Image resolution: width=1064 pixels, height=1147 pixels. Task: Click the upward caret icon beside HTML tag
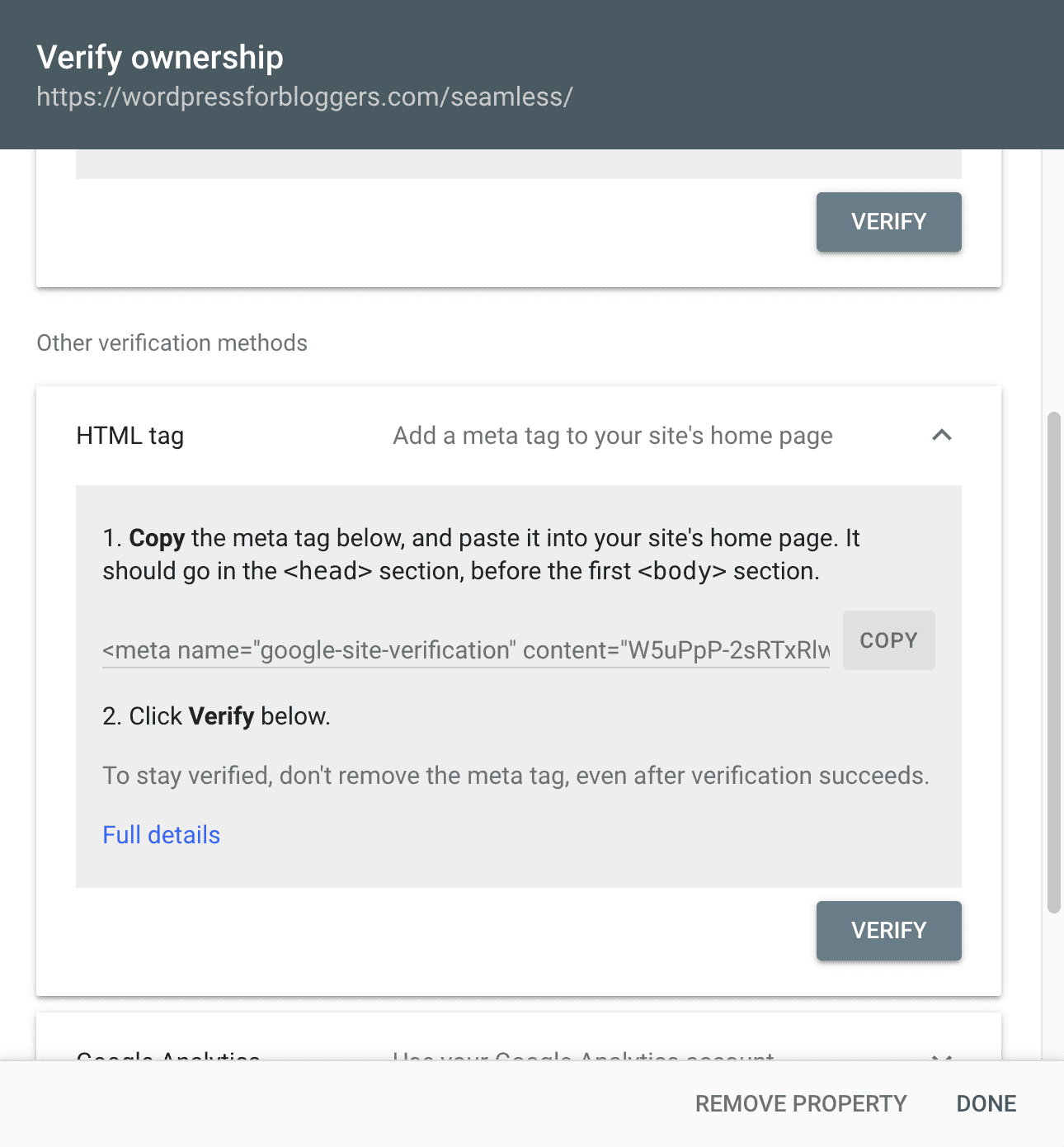point(942,436)
